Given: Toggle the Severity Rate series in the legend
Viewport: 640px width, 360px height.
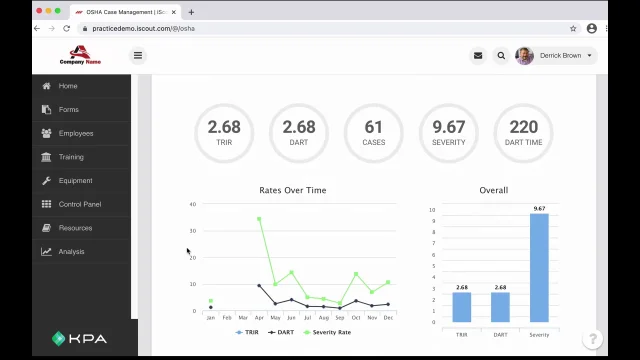Looking at the screenshot, I should pyautogui.click(x=327, y=332).
